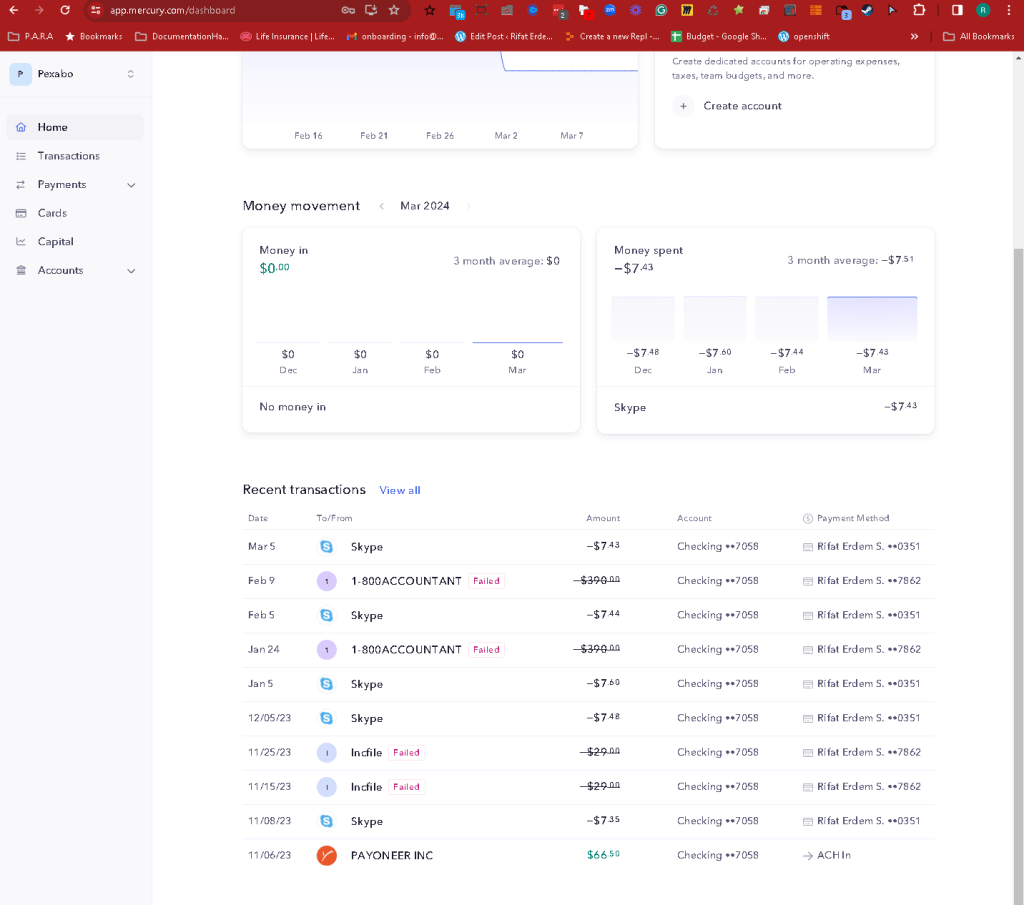Click the Skype icon on the Mar 5 row

(x=327, y=547)
